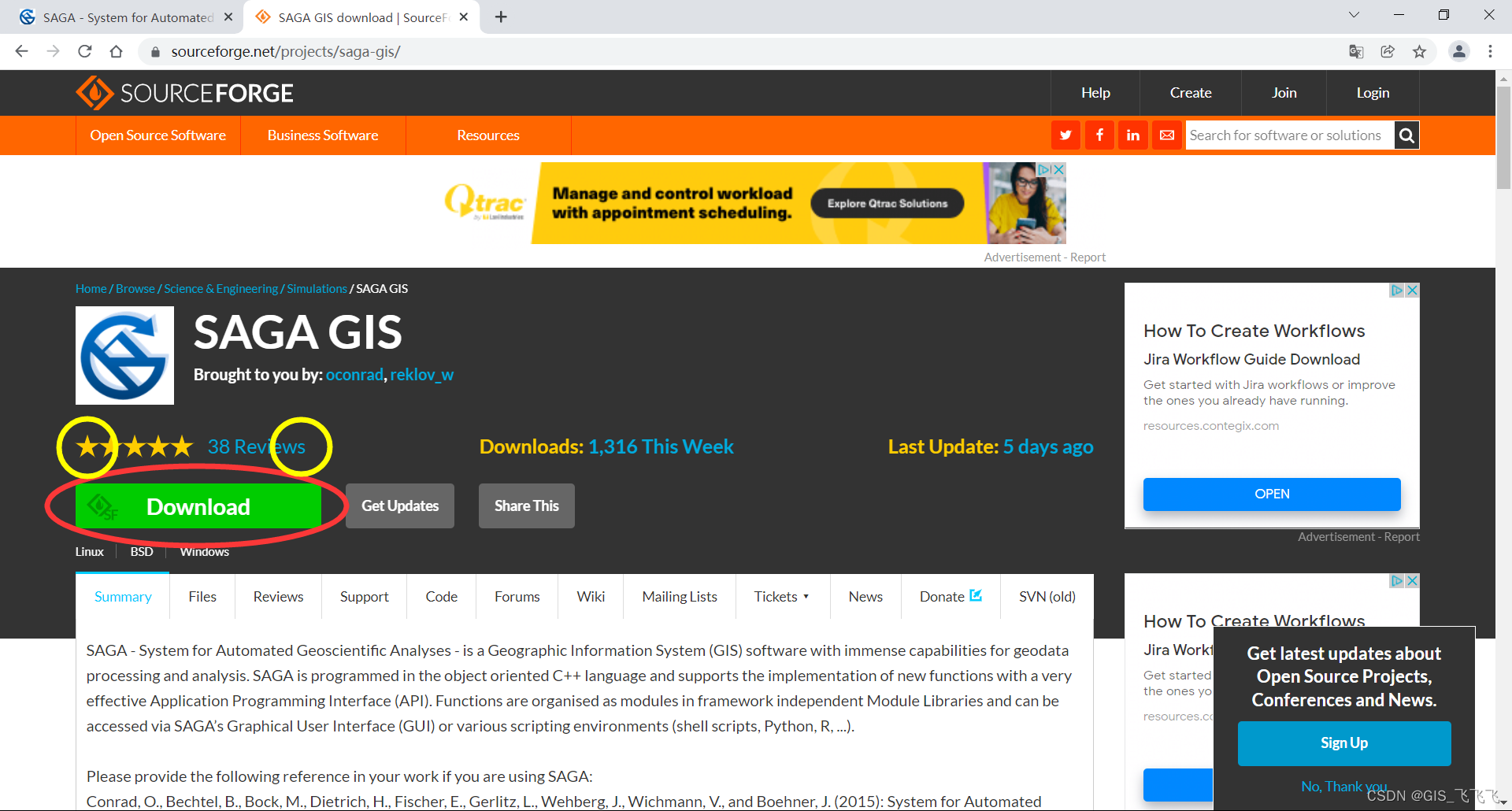
Task: Click Help in the top bar
Action: click(1095, 93)
